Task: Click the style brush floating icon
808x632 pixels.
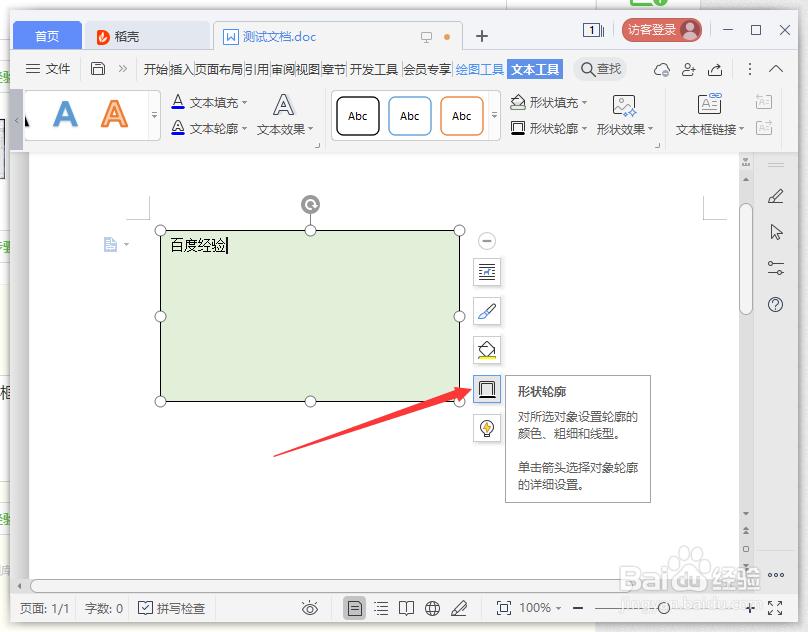Action: 487,311
